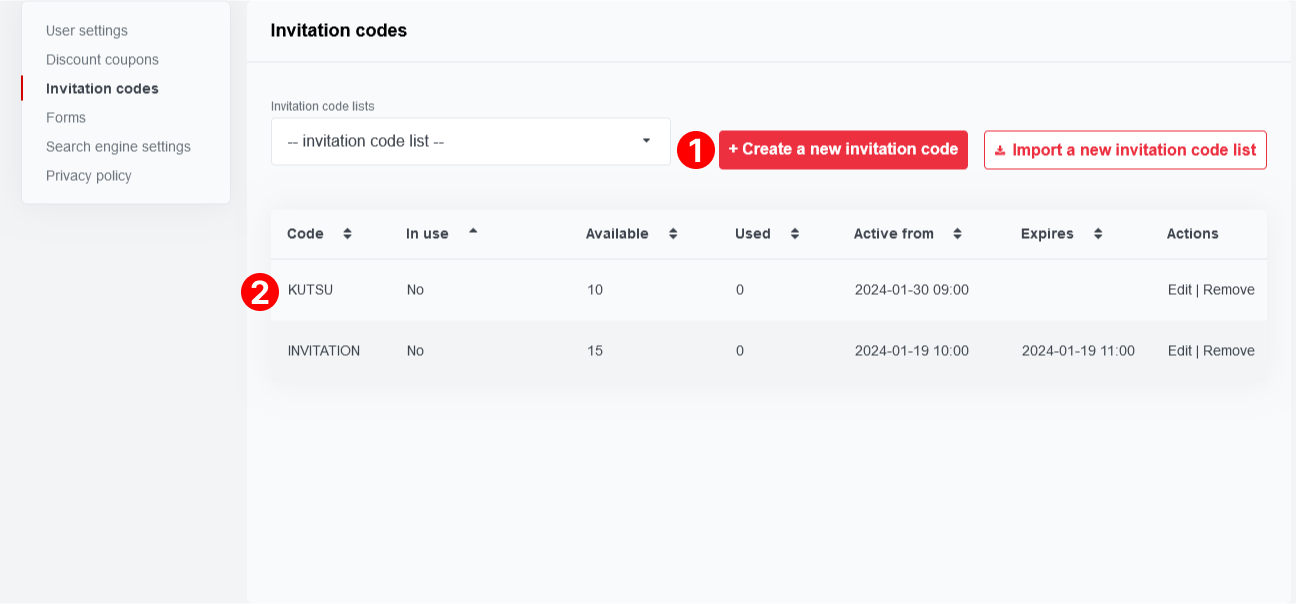The width and height of the screenshot is (1296, 604).
Task: Select the INVITATION code cell
Action: [324, 351]
